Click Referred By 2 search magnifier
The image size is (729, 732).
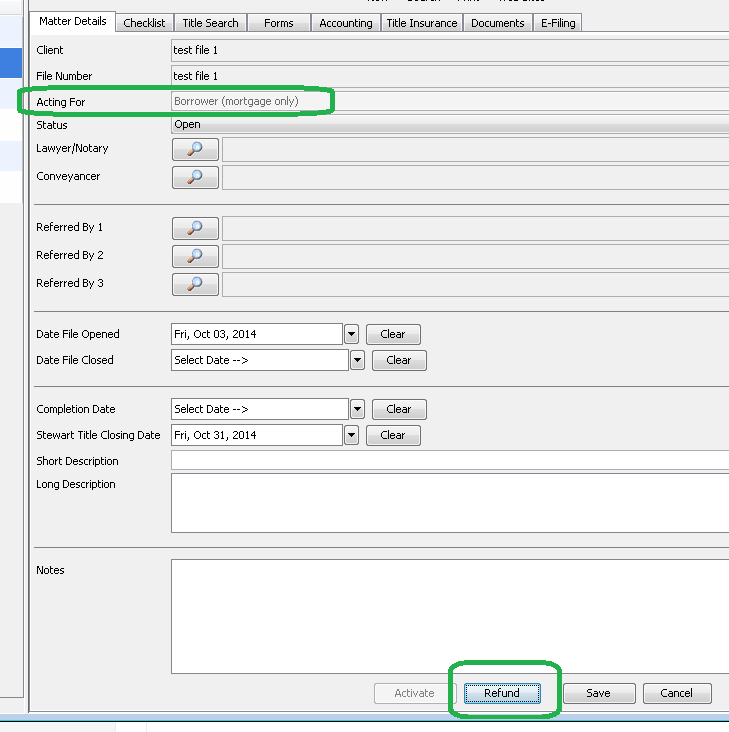point(195,256)
